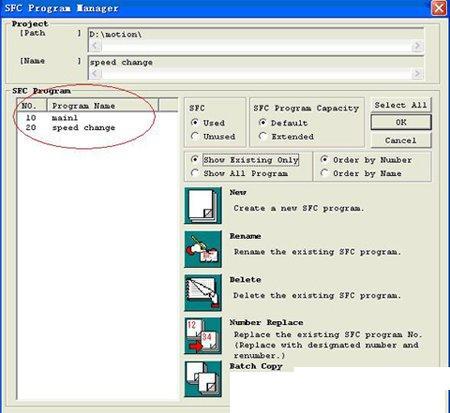Confirm with the OK button
450x413 pixels.
click(401, 122)
